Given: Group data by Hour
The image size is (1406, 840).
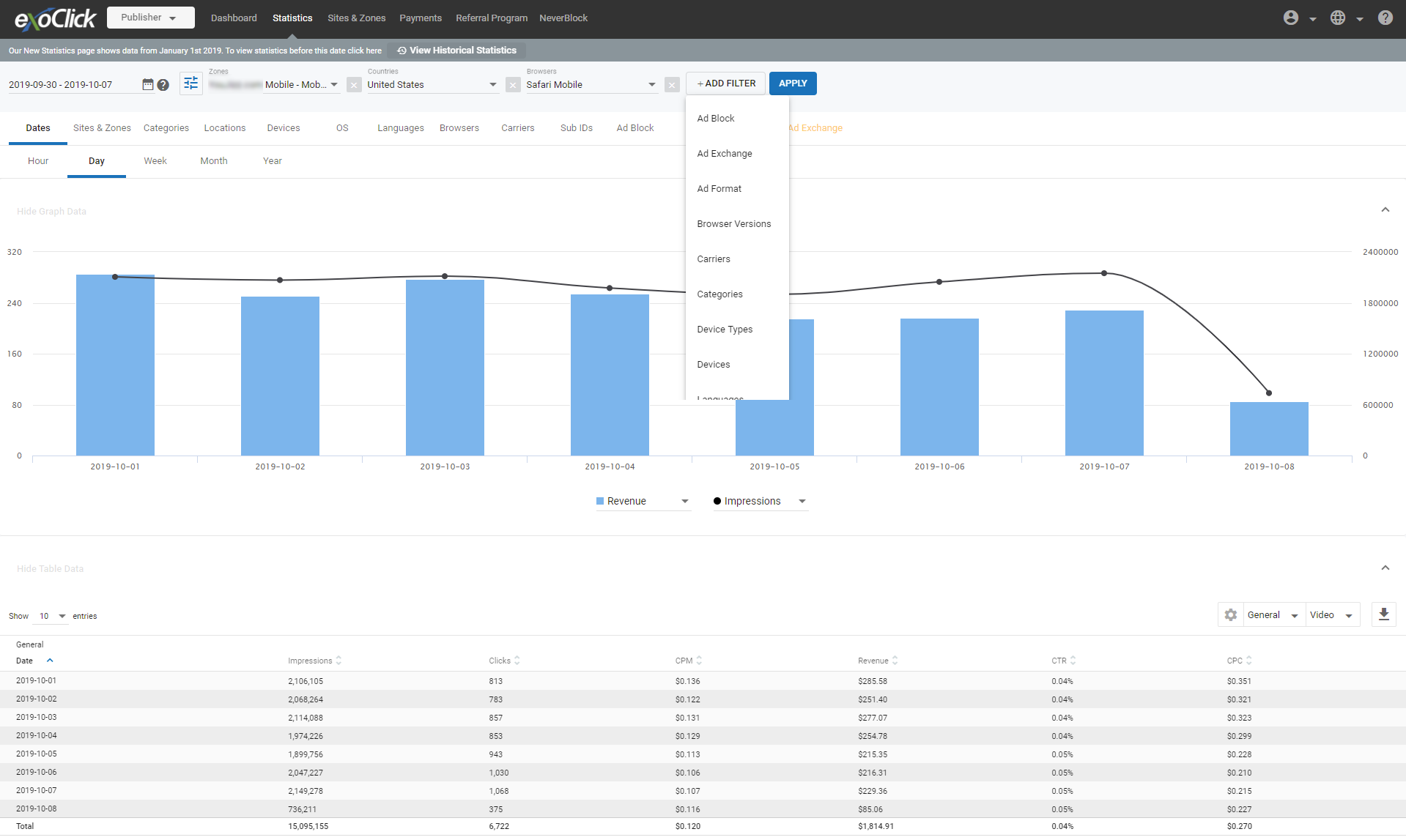Looking at the screenshot, I should [x=38, y=161].
